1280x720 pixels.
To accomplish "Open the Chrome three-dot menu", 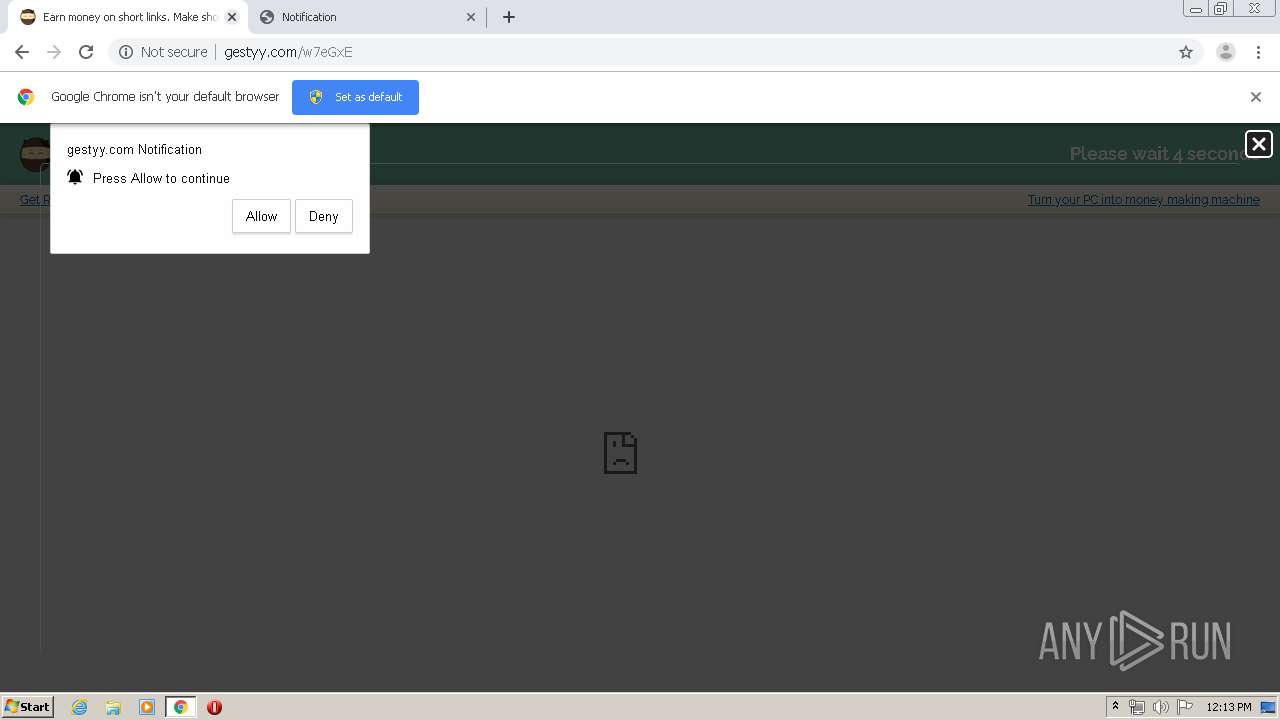I will coord(1258,52).
